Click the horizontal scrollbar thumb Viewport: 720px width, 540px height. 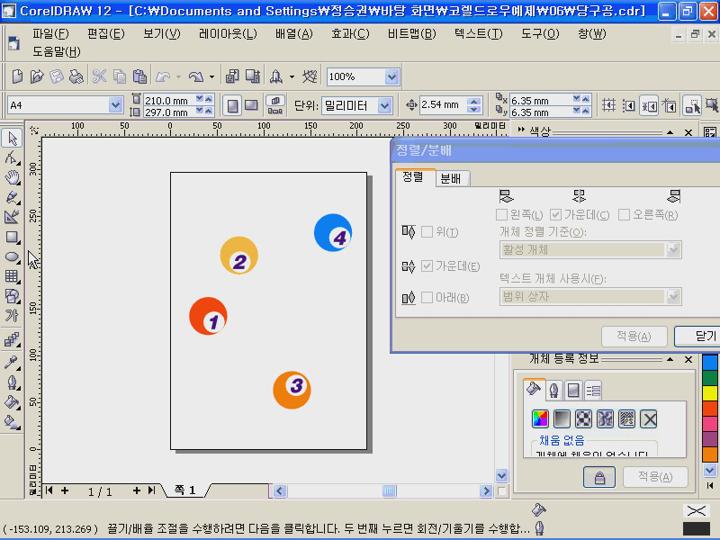coord(389,491)
